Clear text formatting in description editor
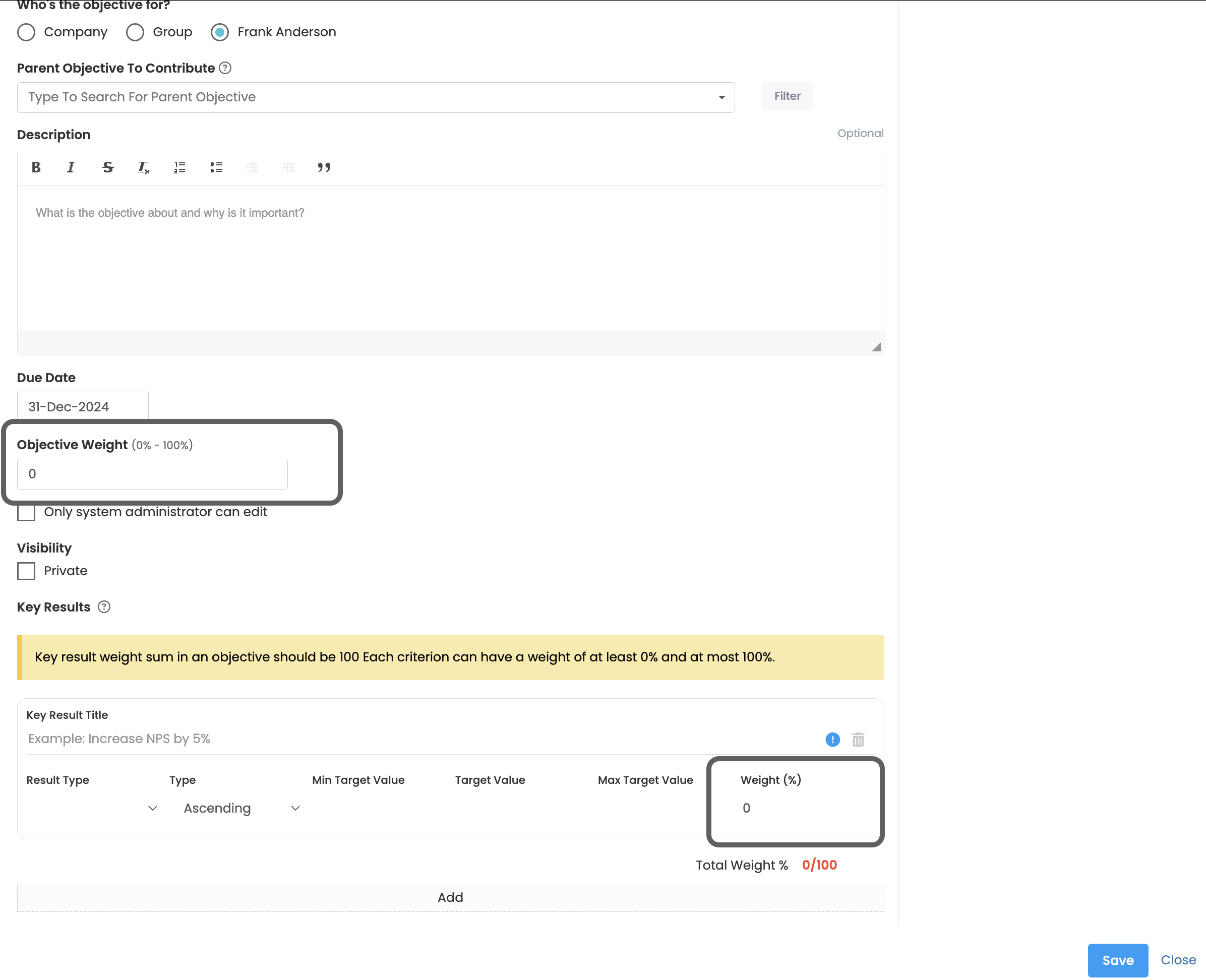 coord(143,168)
